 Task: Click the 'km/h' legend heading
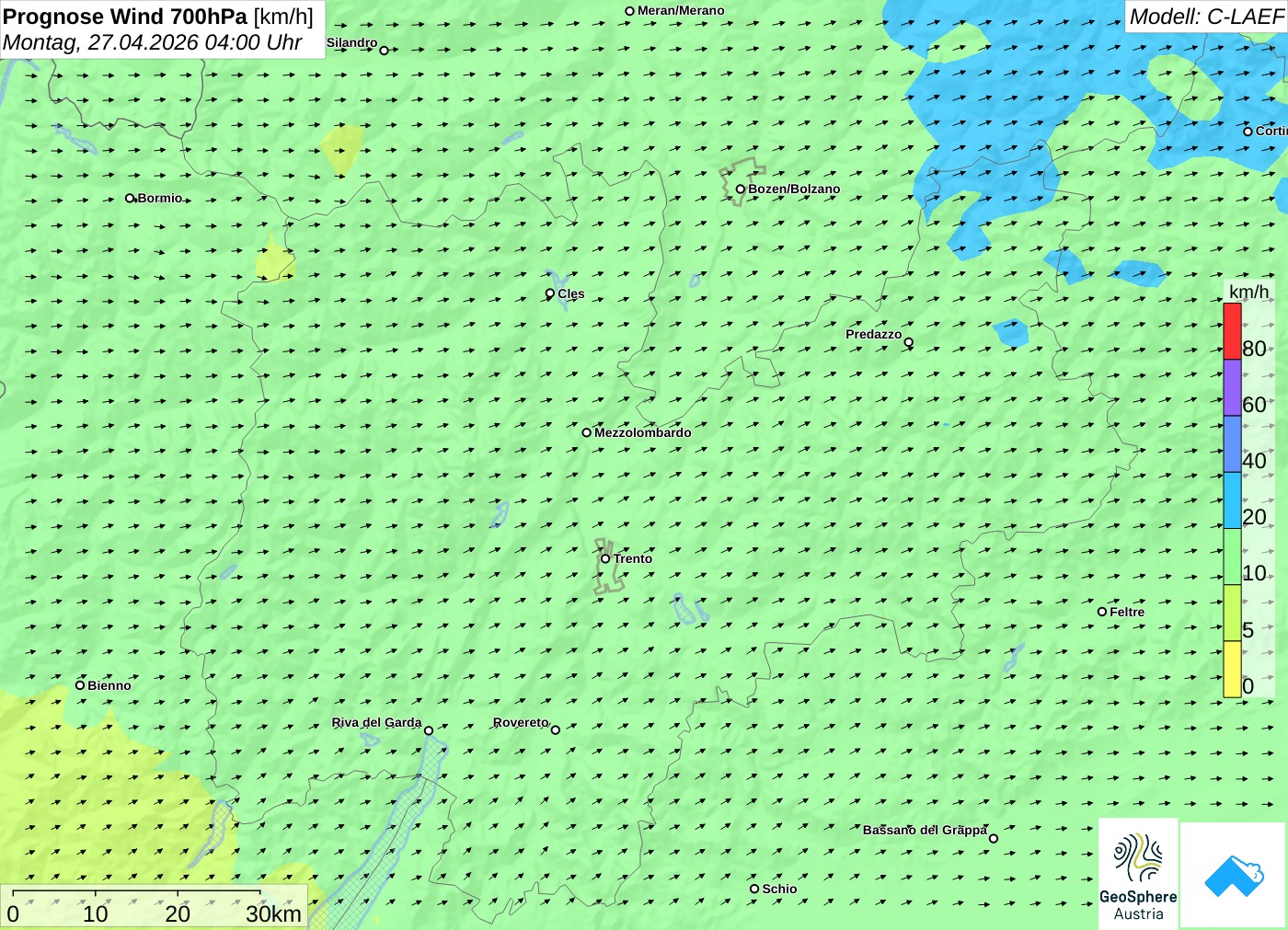click(x=1248, y=292)
